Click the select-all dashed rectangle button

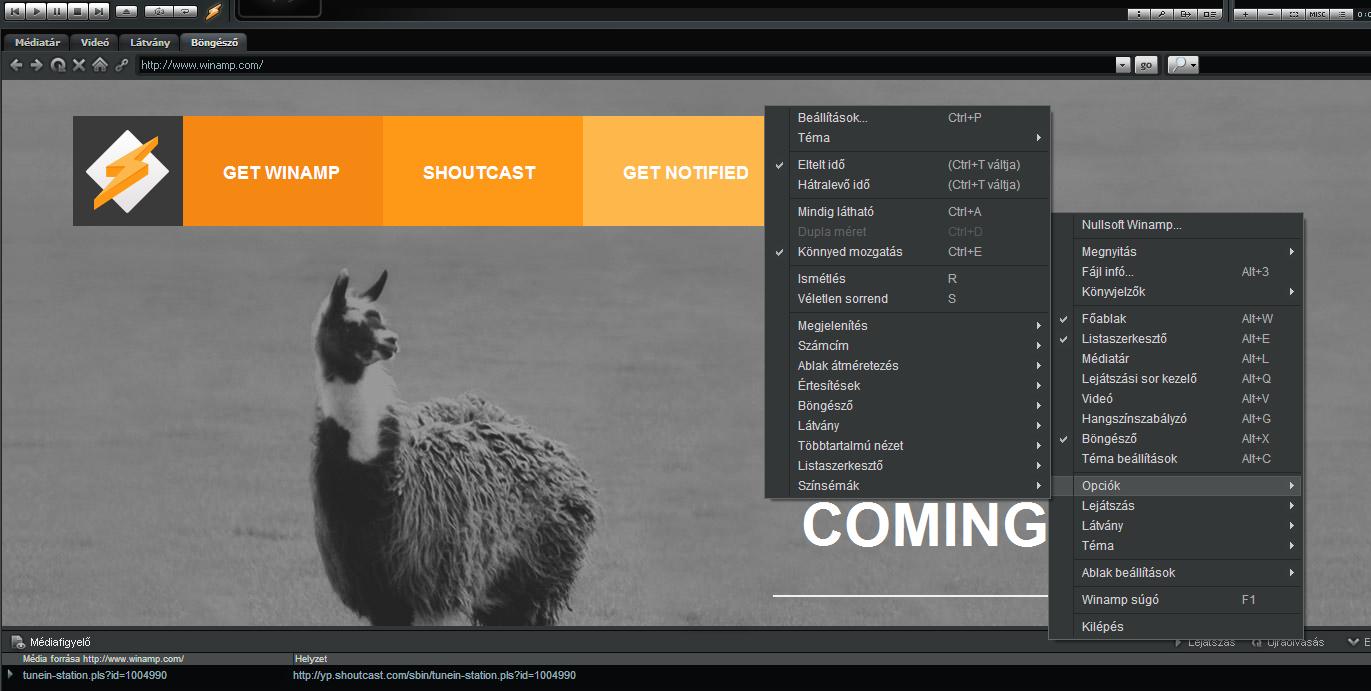(x=1294, y=14)
